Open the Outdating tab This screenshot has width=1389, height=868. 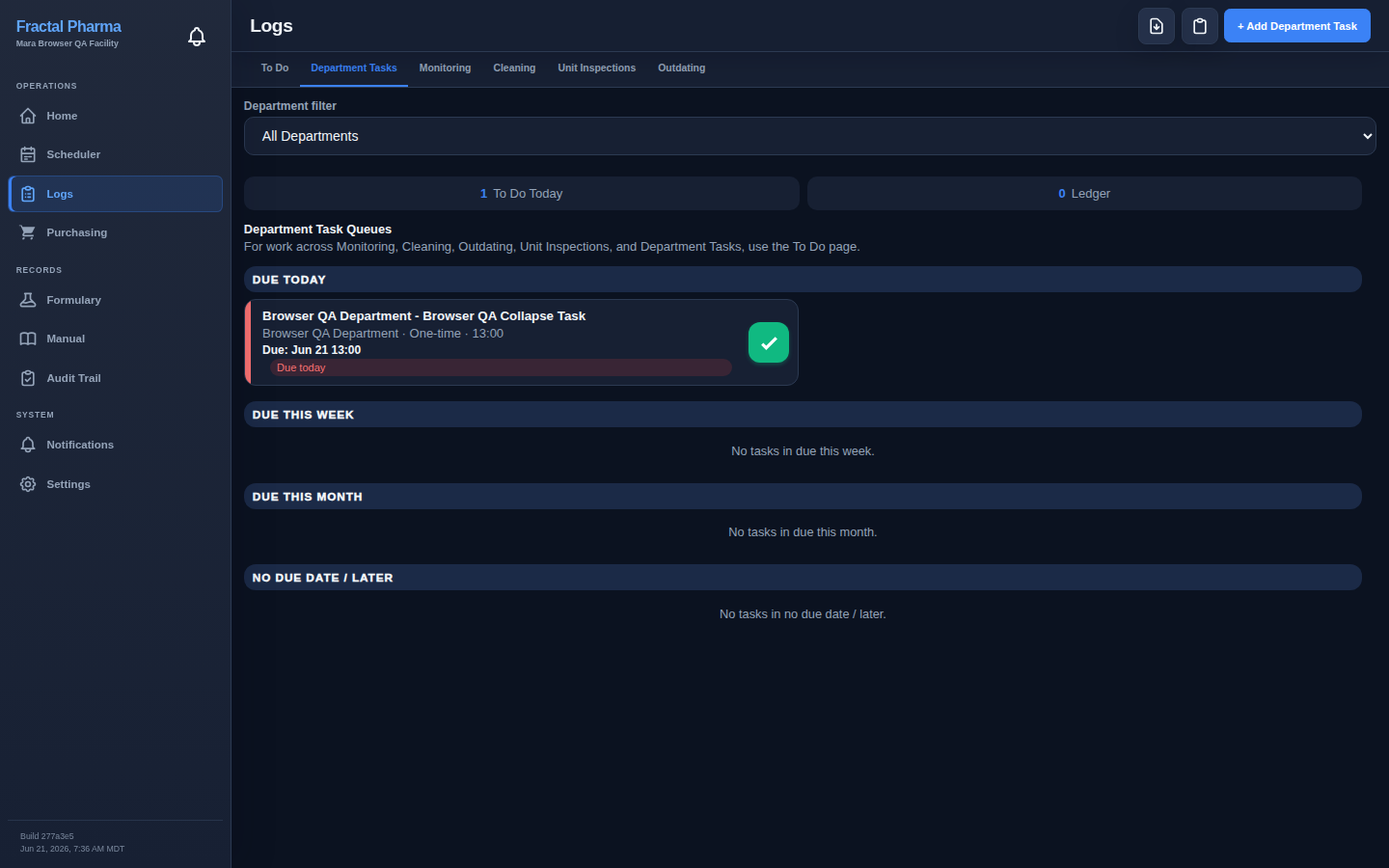pos(681,68)
